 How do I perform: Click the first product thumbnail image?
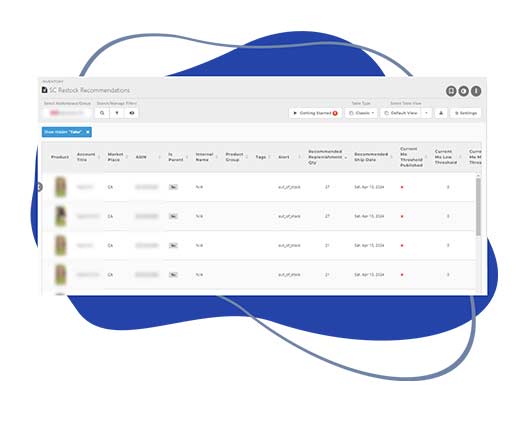pyautogui.click(x=60, y=187)
